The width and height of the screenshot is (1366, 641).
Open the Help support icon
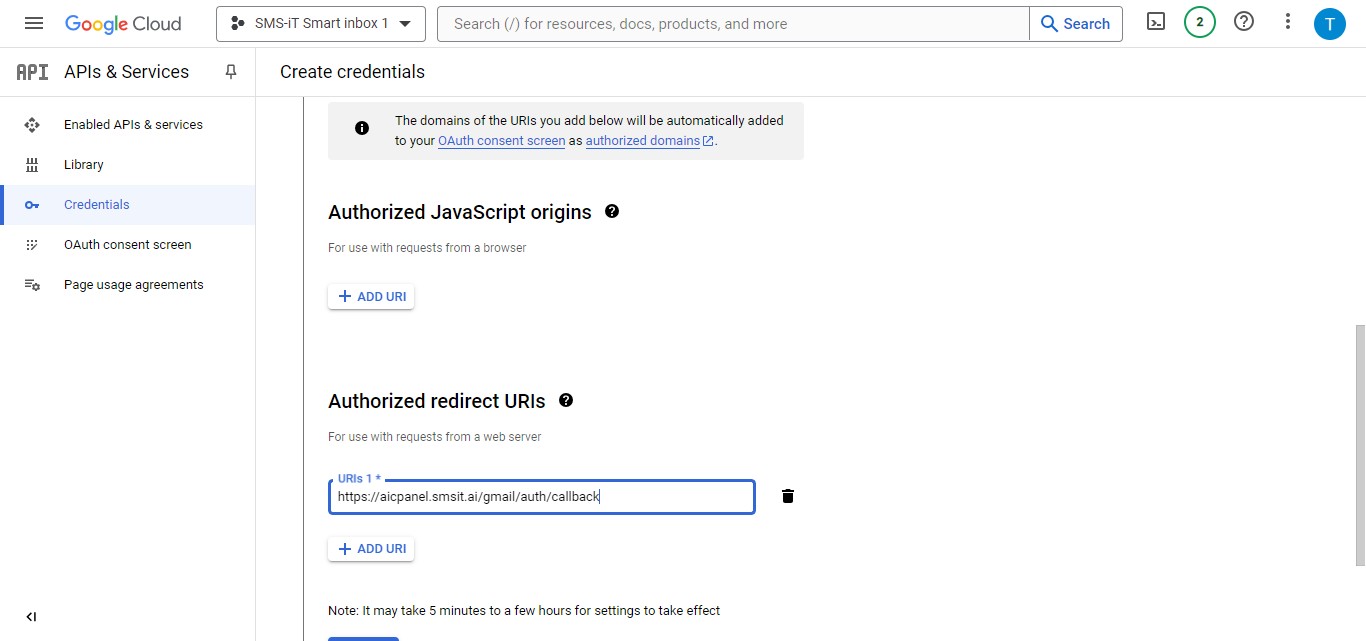coord(1243,20)
